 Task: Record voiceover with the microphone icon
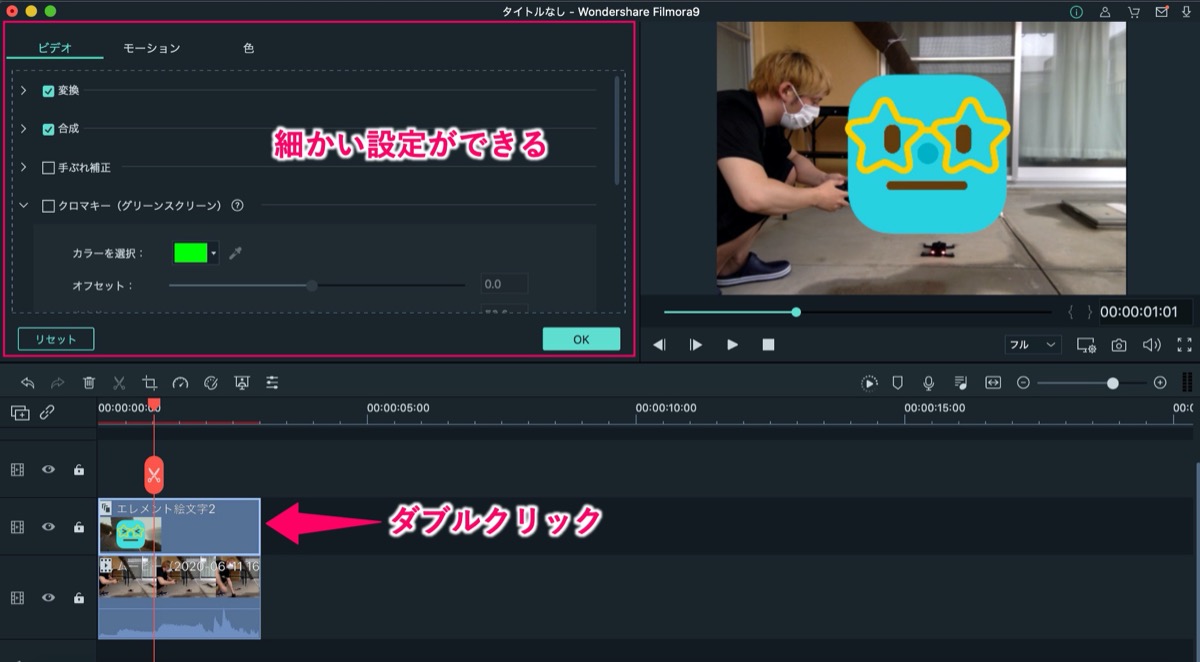click(929, 383)
